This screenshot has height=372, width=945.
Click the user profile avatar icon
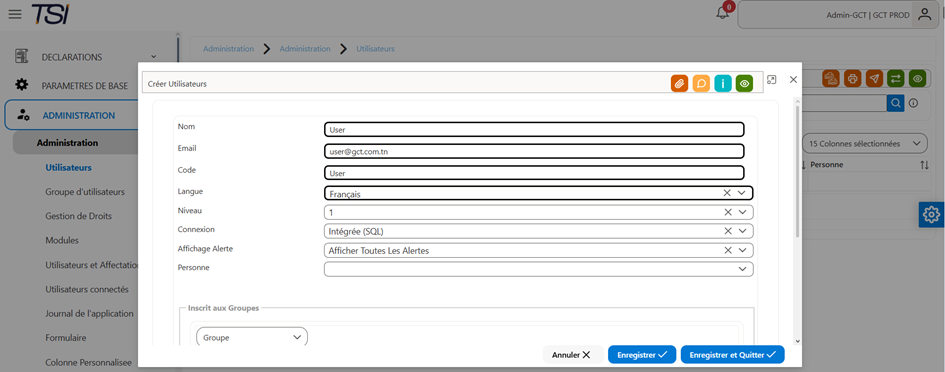tap(925, 14)
